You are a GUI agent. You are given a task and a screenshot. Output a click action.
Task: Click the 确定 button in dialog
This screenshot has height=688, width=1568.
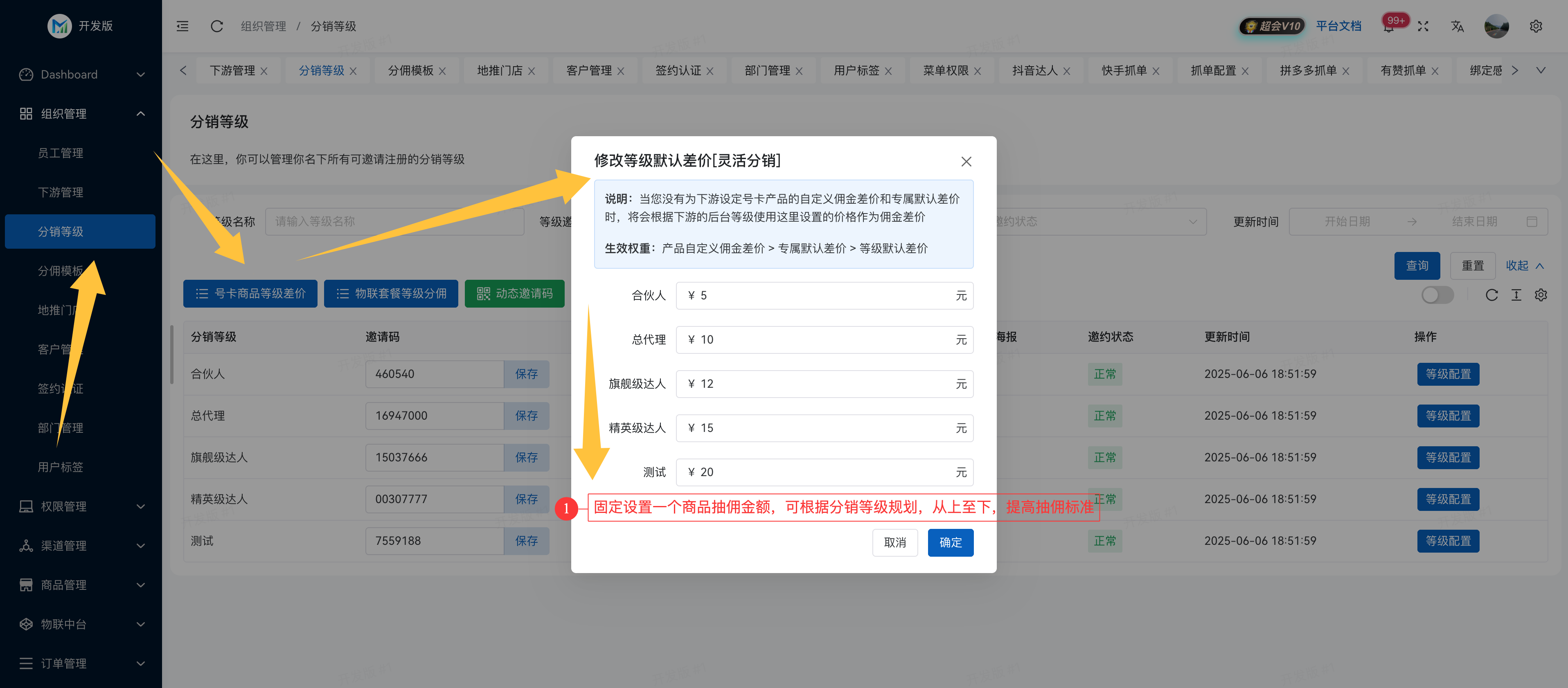coord(950,542)
